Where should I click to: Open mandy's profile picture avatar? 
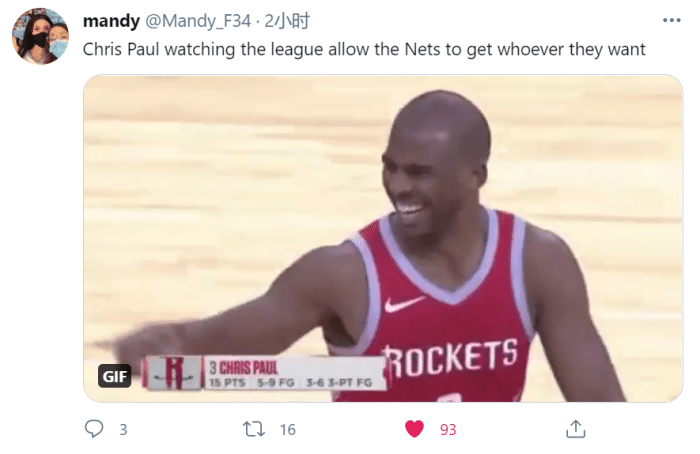[x=40, y=36]
